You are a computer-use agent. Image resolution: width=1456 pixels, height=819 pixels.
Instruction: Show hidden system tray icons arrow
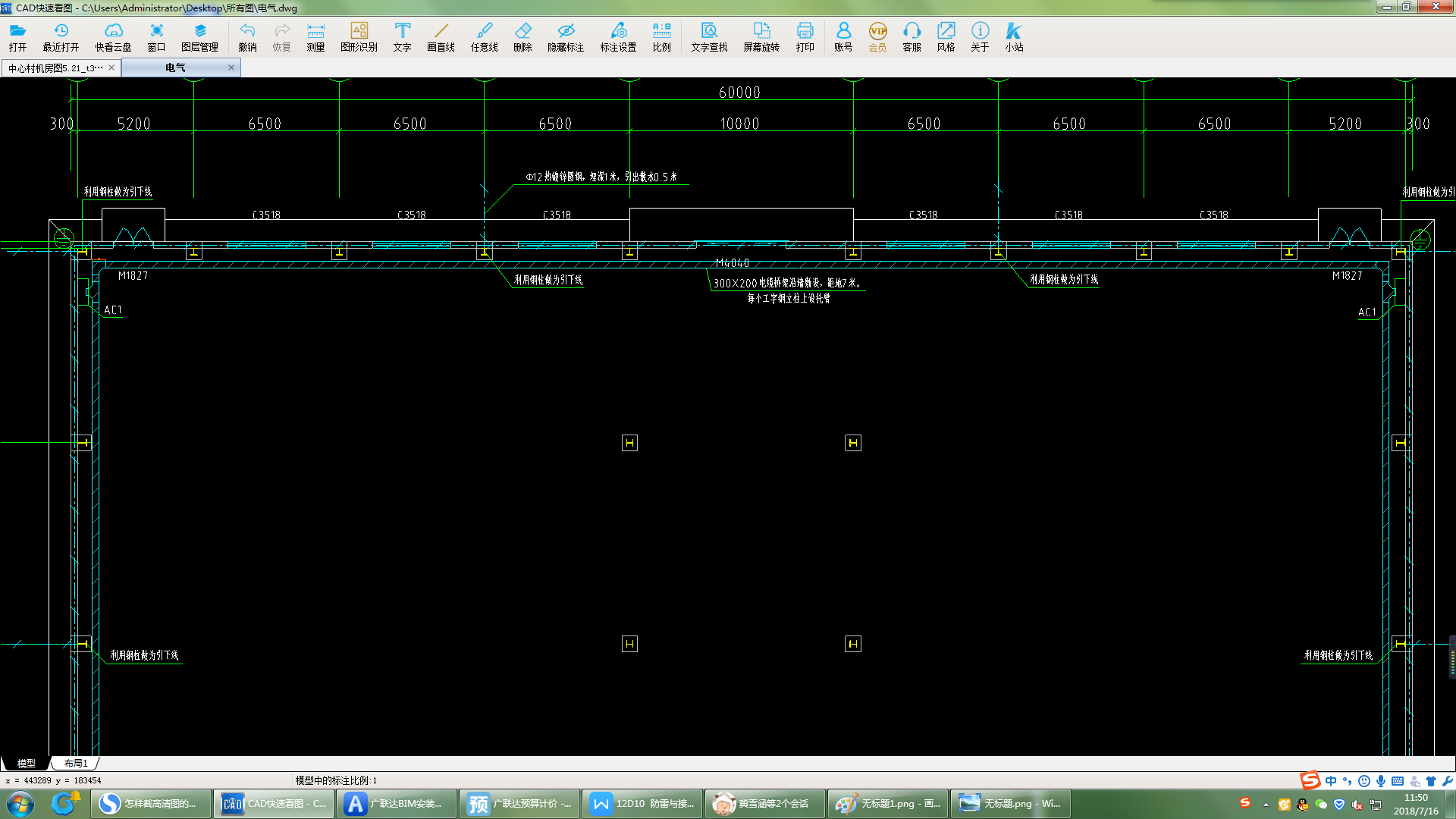pos(1265,805)
